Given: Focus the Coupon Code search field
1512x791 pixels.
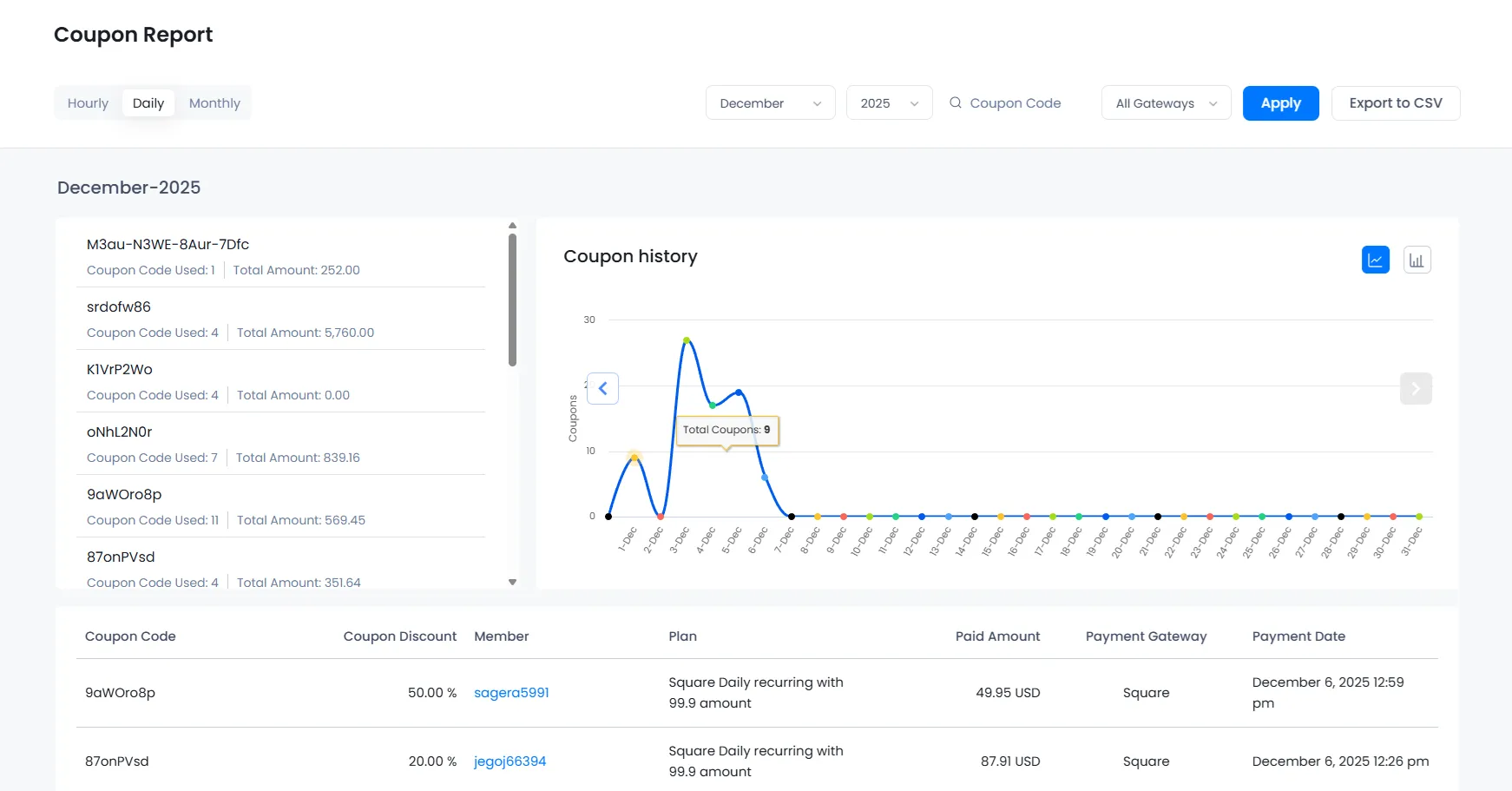Looking at the screenshot, I should [1015, 102].
